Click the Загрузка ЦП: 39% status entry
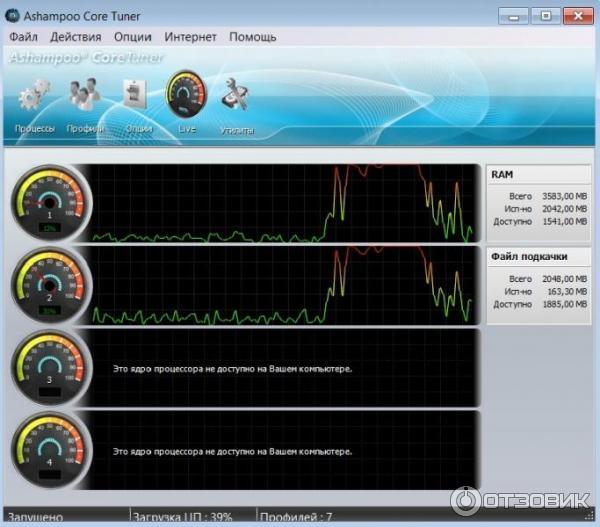Screen dimensions: 600x527 (x=183, y=517)
